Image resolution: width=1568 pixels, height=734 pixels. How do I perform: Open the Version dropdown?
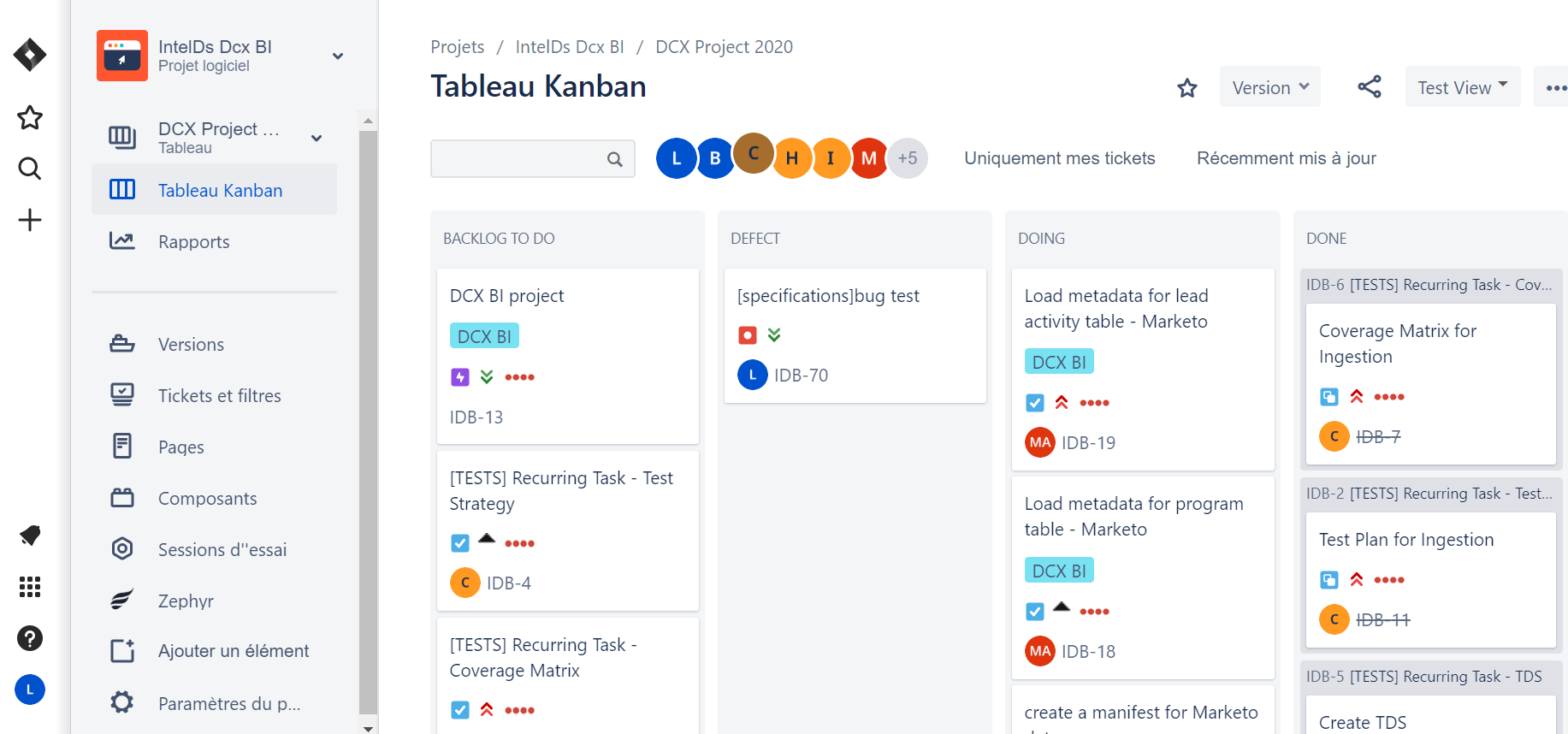pos(1269,86)
